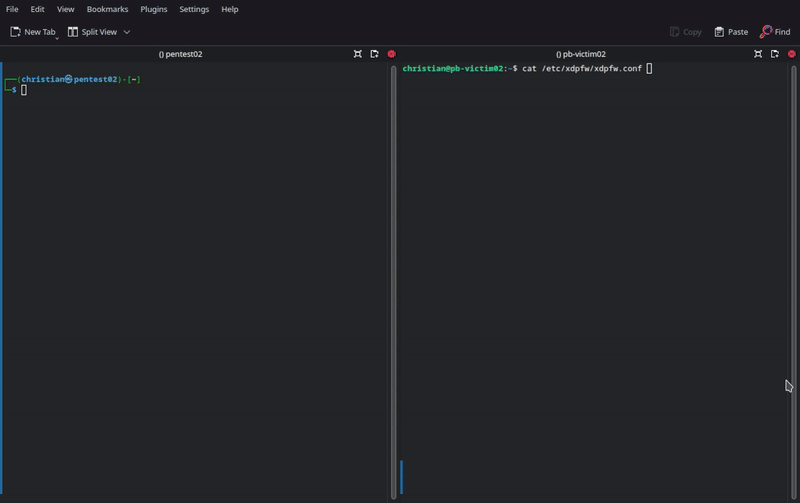Expand the New Tab dropdown arrow

pos(57,37)
